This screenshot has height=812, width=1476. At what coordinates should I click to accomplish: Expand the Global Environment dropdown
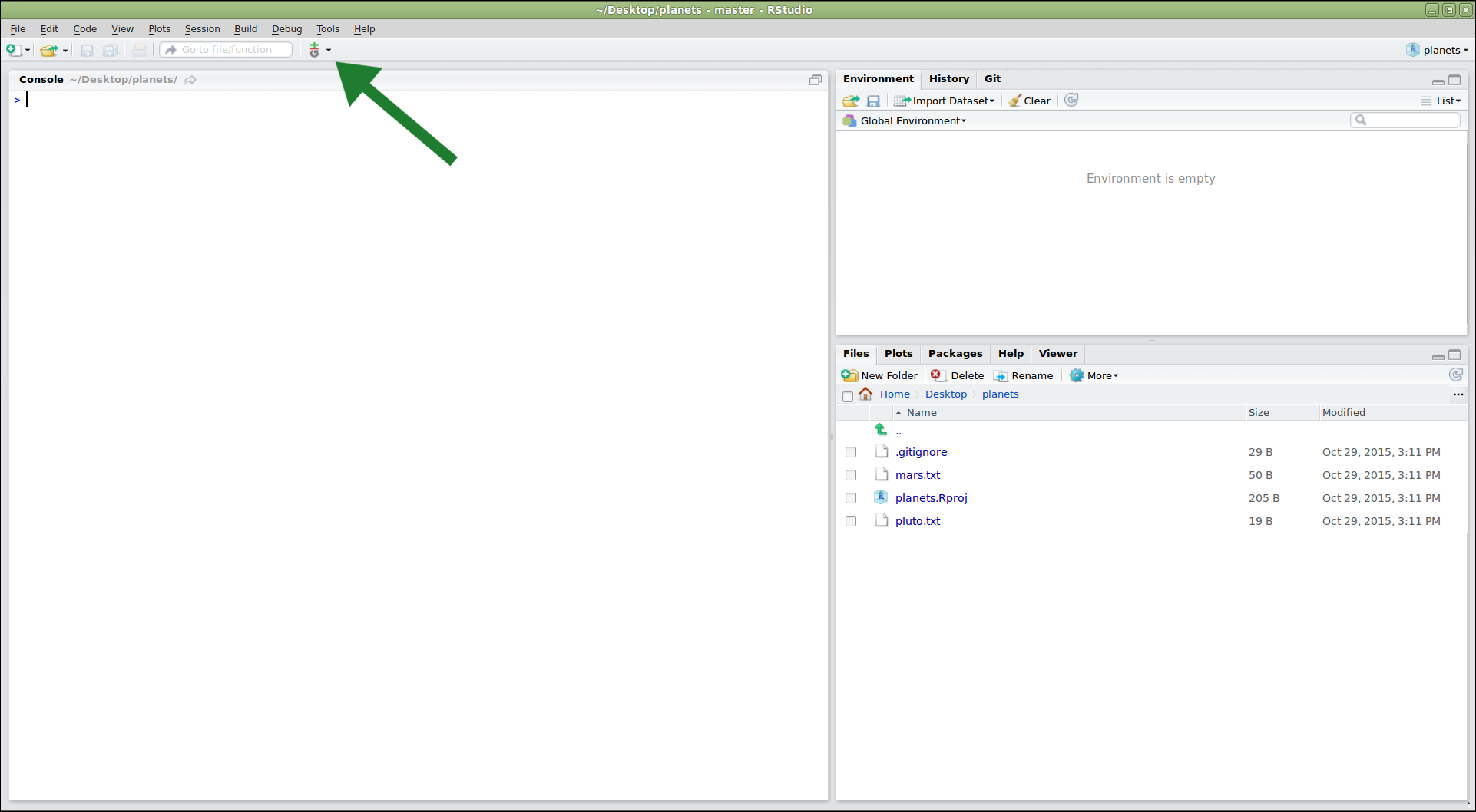click(912, 120)
